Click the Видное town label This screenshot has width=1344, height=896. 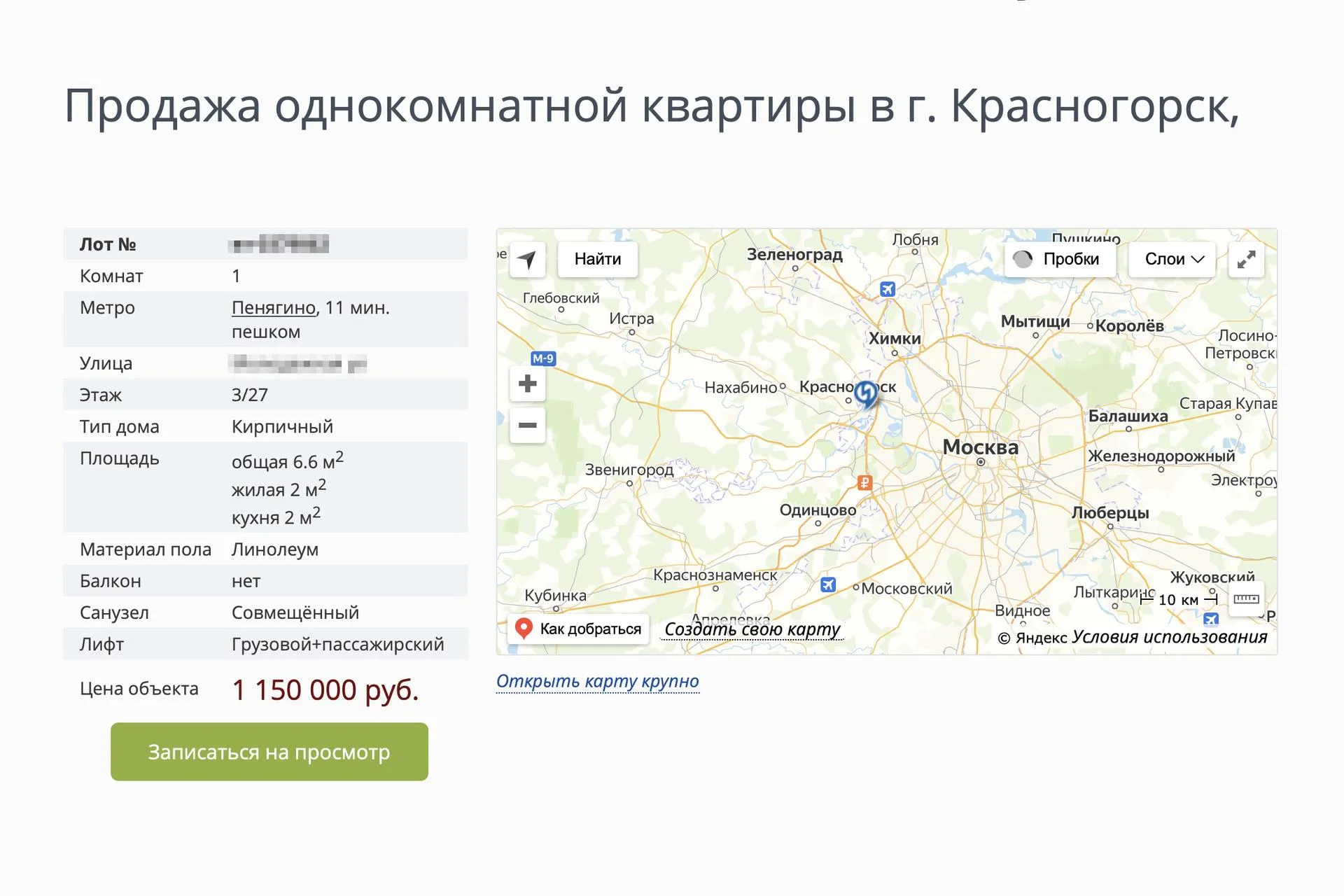pos(1023,610)
